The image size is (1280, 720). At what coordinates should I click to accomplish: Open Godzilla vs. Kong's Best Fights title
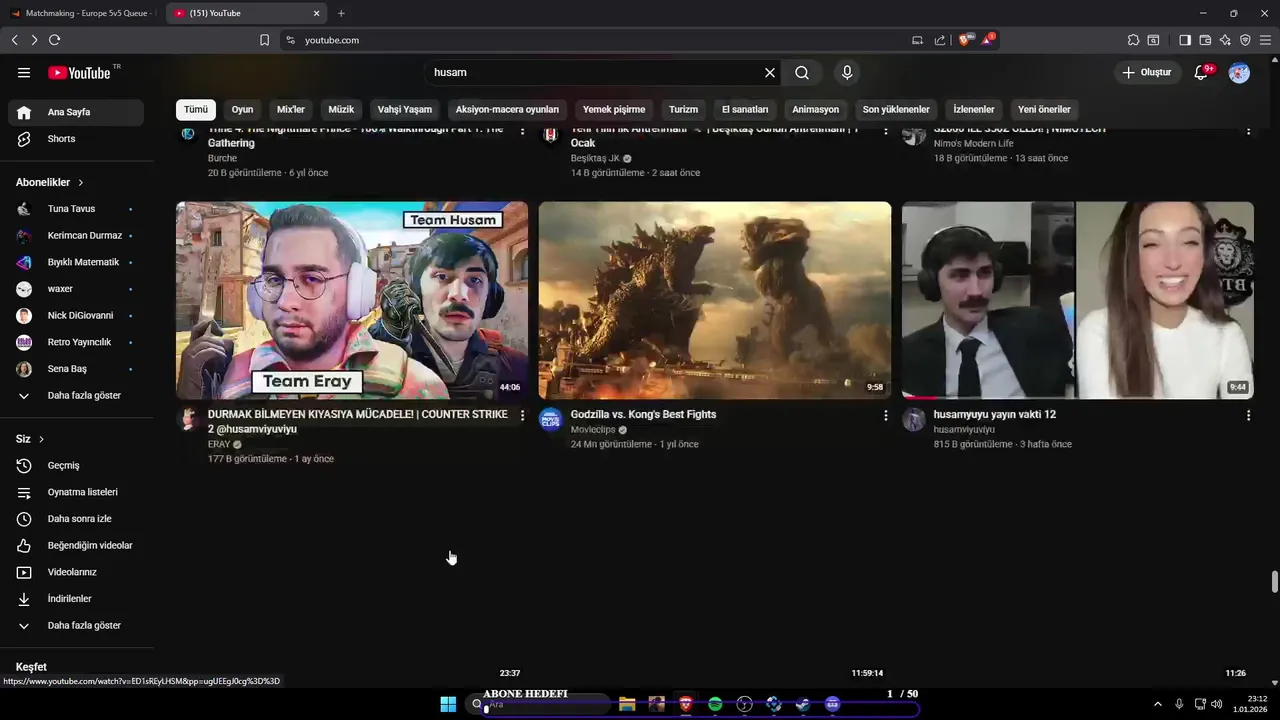click(x=643, y=414)
